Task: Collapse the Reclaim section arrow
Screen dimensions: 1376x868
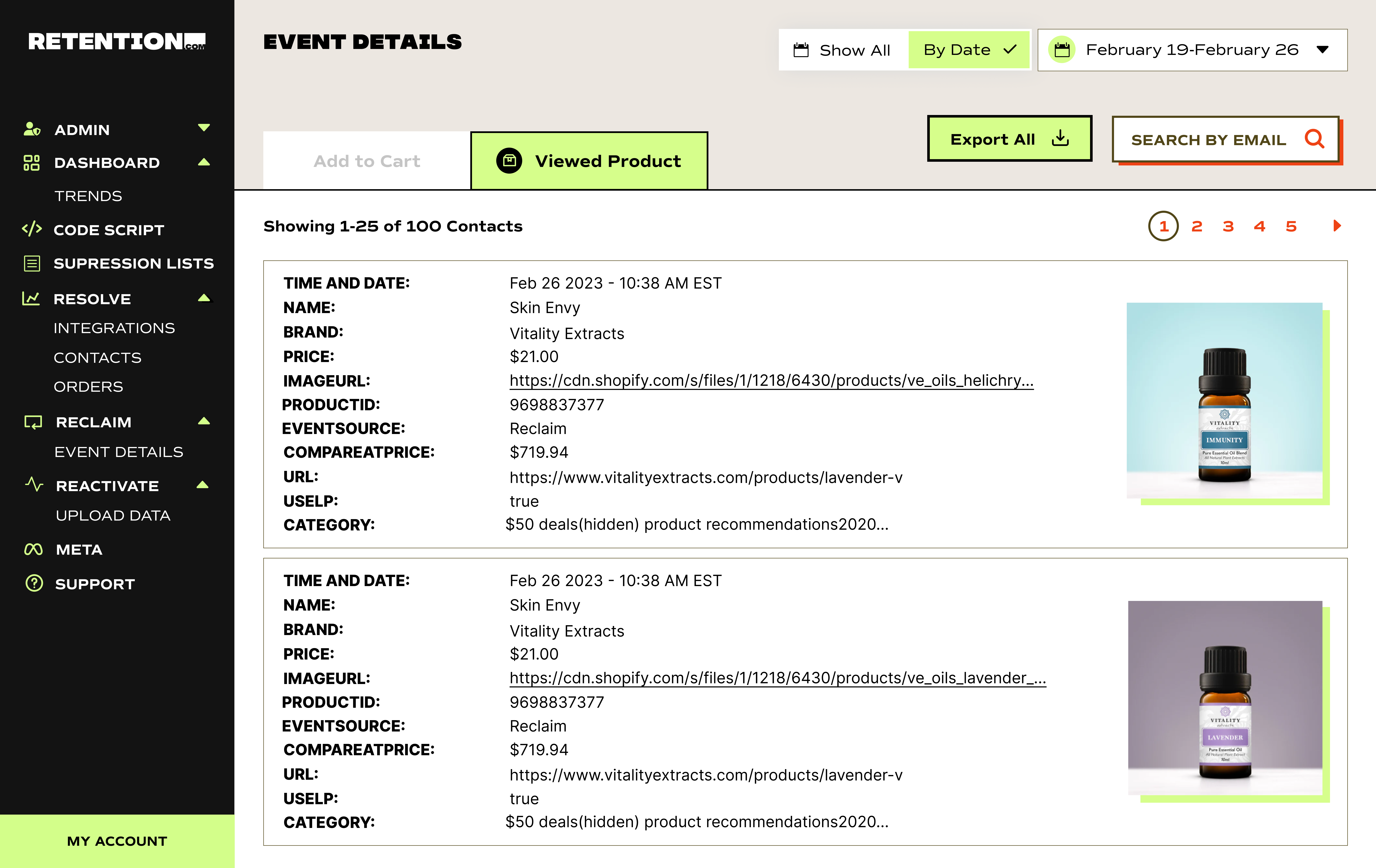Action: [x=204, y=421]
